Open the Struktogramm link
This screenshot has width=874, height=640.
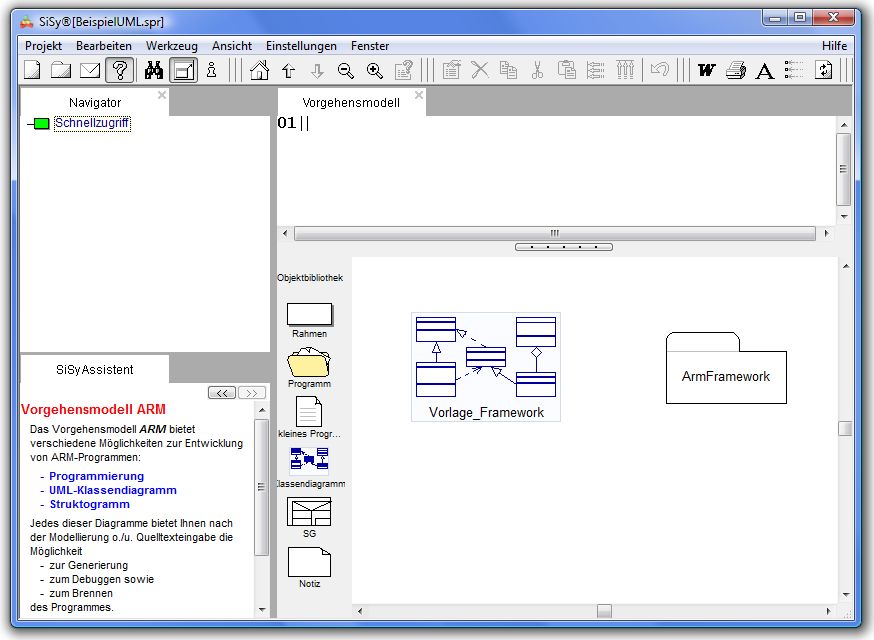click(90, 504)
